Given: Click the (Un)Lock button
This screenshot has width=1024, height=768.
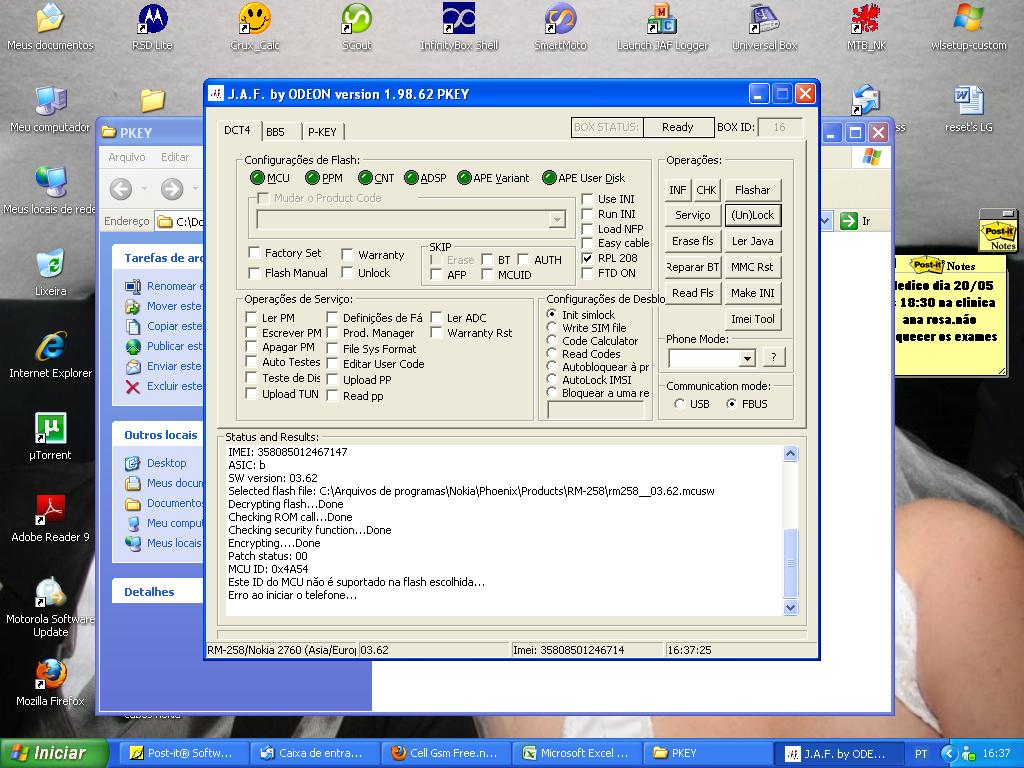Looking at the screenshot, I should pyautogui.click(x=752, y=215).
